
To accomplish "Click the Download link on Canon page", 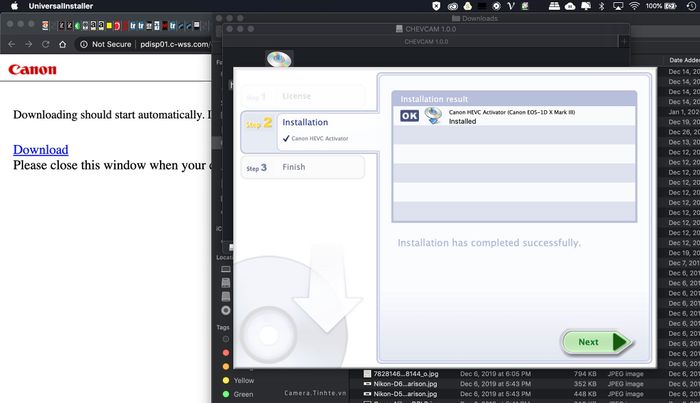I will click(41, 150).
